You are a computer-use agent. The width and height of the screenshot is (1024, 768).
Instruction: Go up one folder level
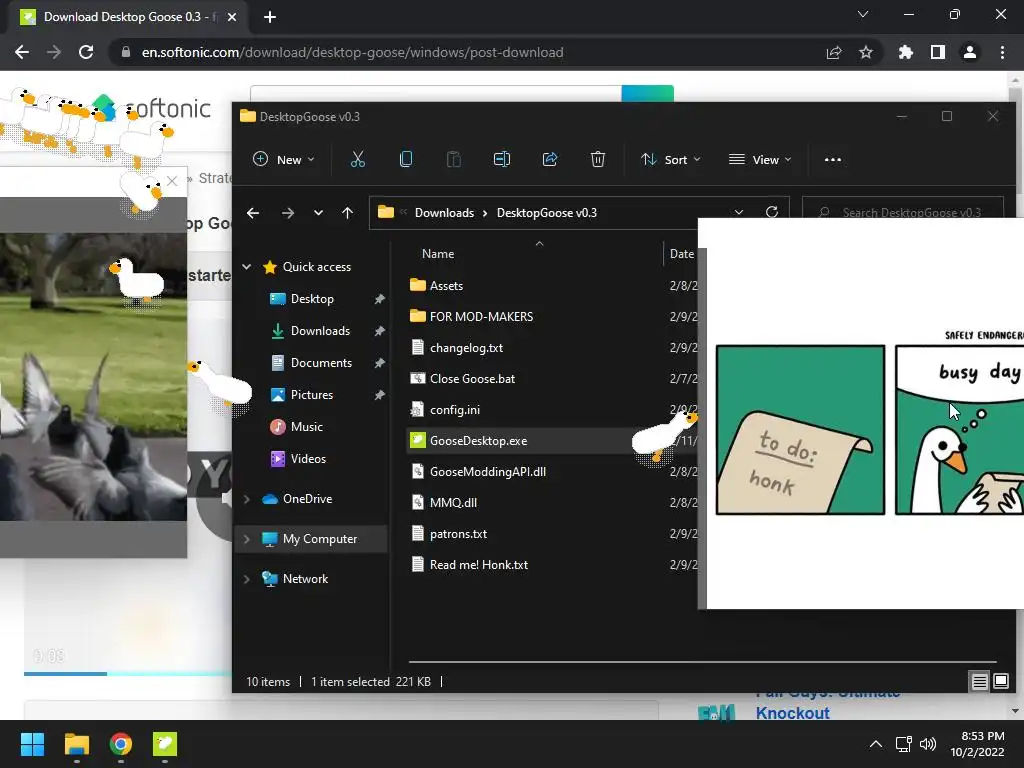pyautogui.click(x=347, y=213)
